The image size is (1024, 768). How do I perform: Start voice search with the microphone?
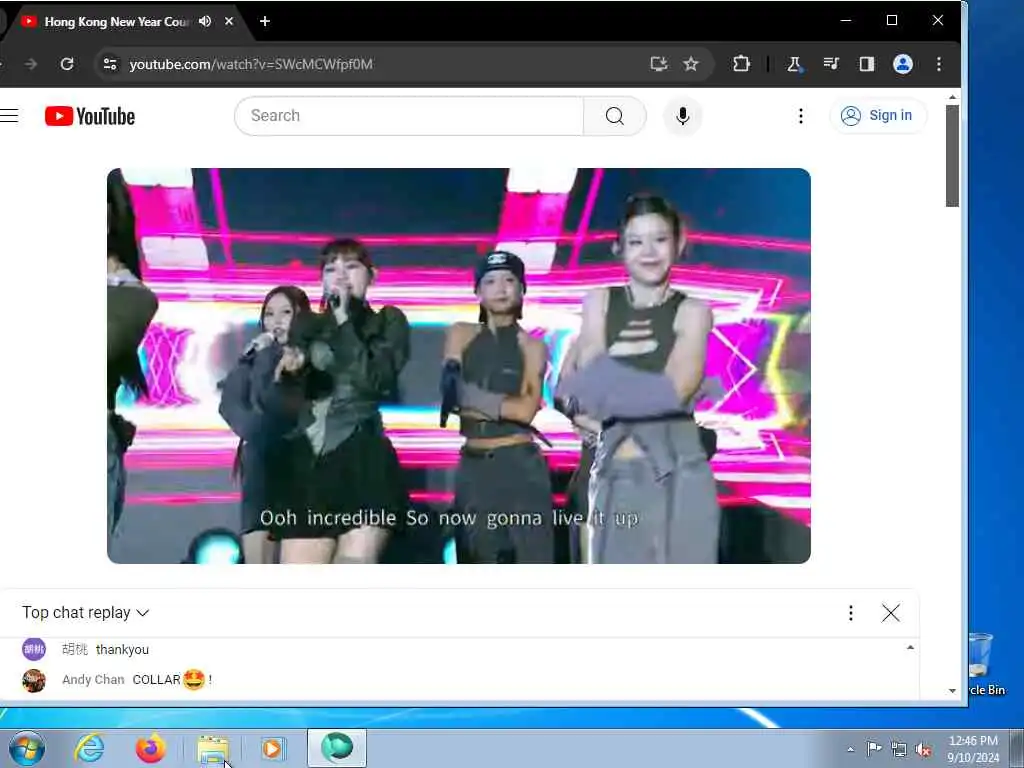682,116
